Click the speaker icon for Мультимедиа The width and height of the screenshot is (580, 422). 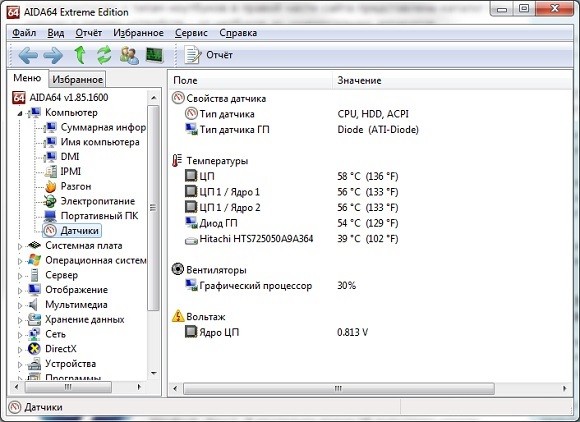pyautogui.click(x=34, y=304)
